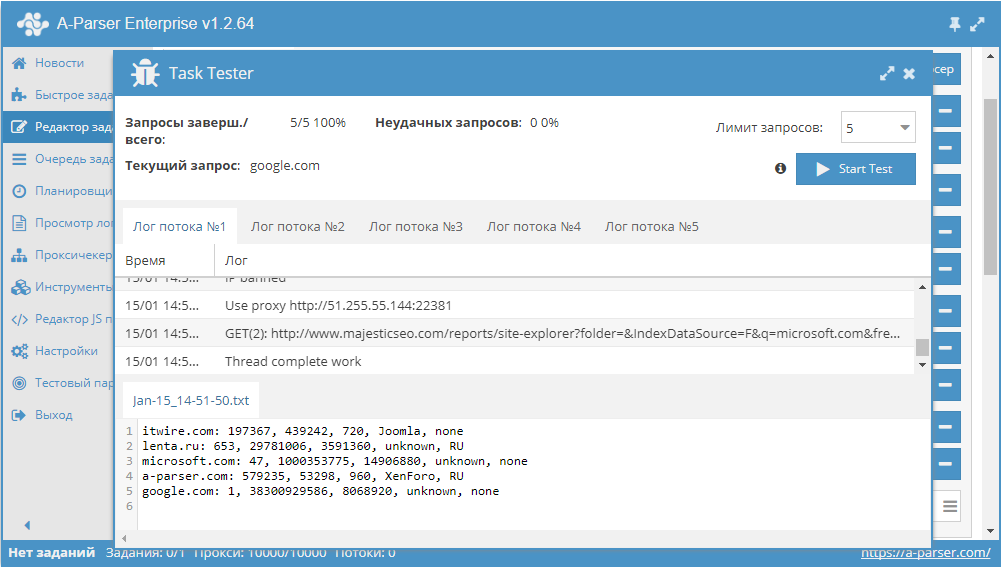Image resolution: width=1001 pixels, height=567 pixels.
Task: Click the Очередь заданий list icon
Action: (19, 158)
